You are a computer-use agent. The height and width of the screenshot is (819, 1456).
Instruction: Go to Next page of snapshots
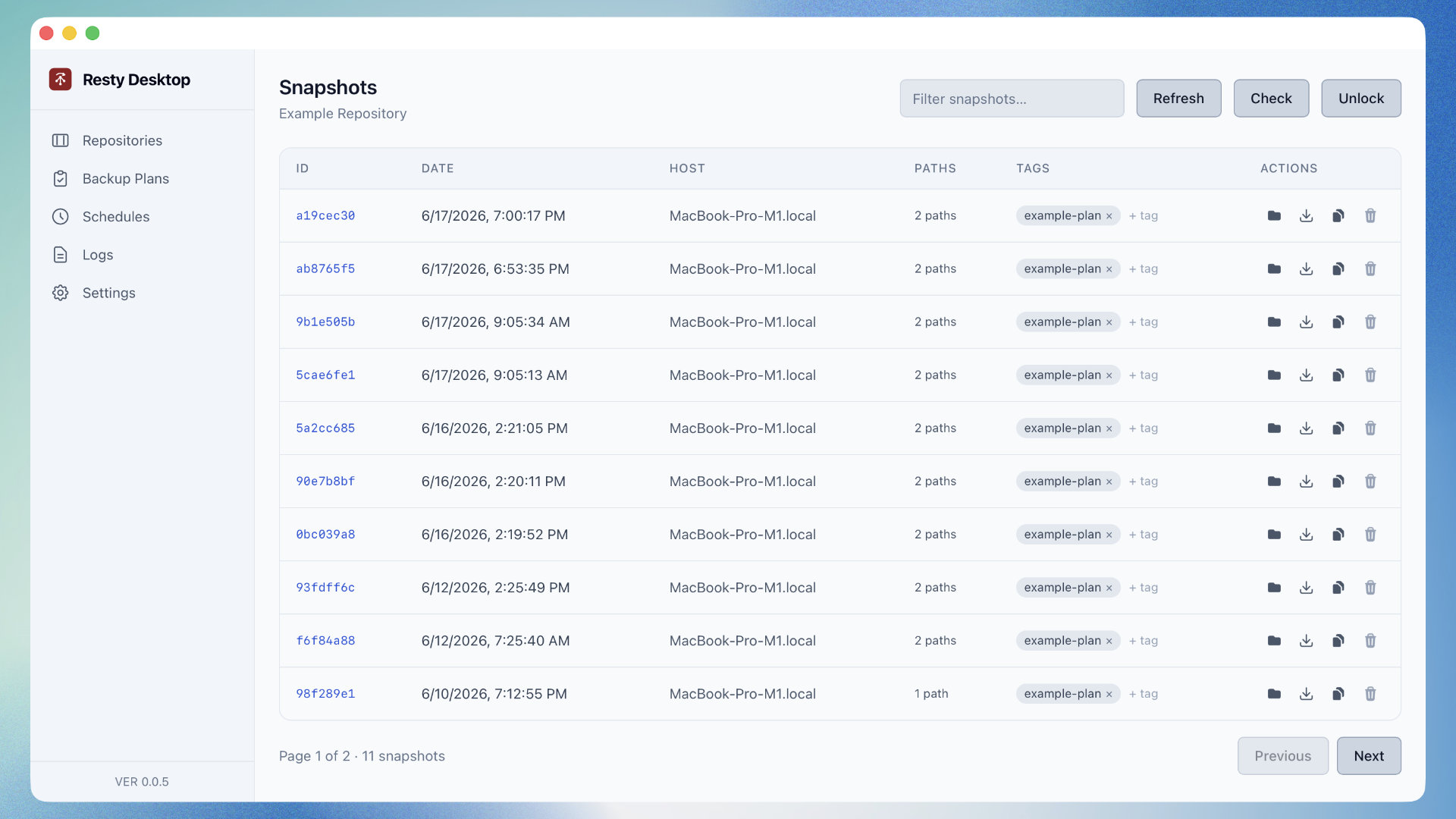(1368, 755)
